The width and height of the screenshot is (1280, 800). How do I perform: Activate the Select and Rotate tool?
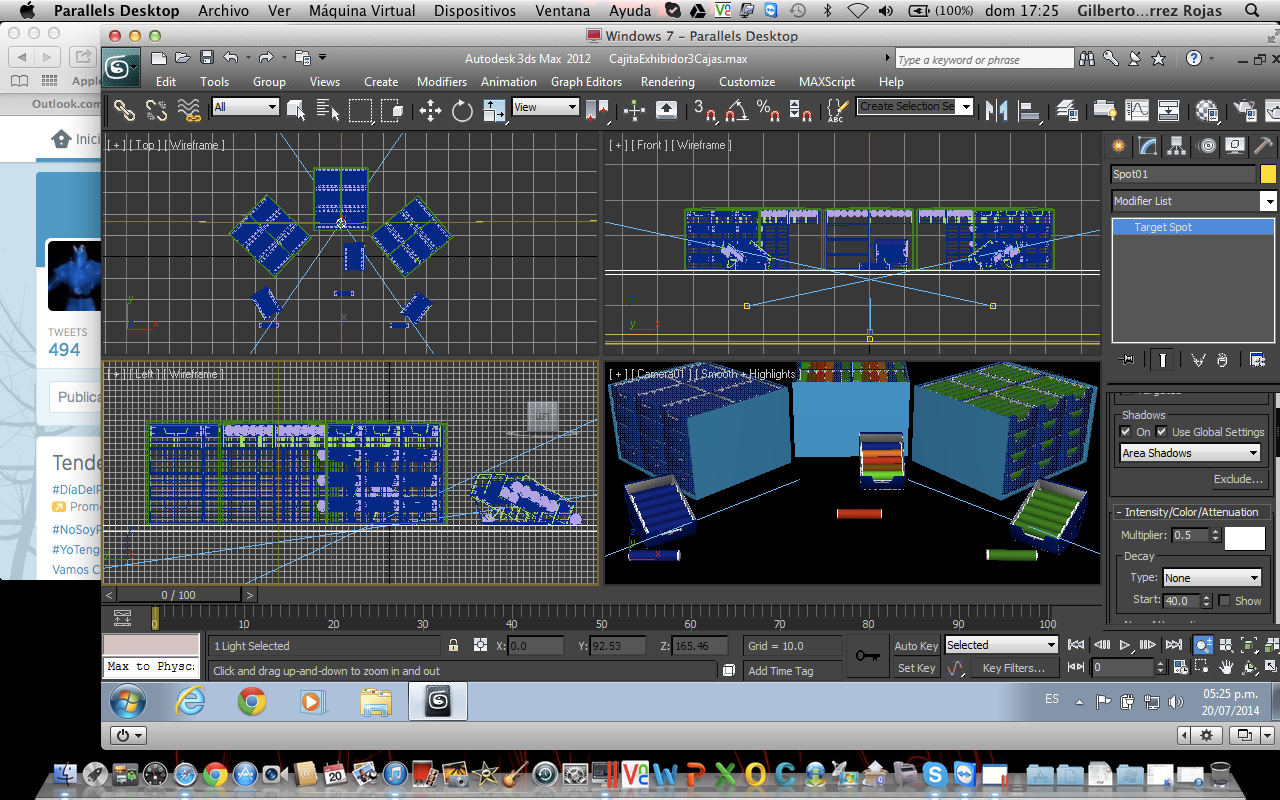pyautogui.click(x=462, y=110)
